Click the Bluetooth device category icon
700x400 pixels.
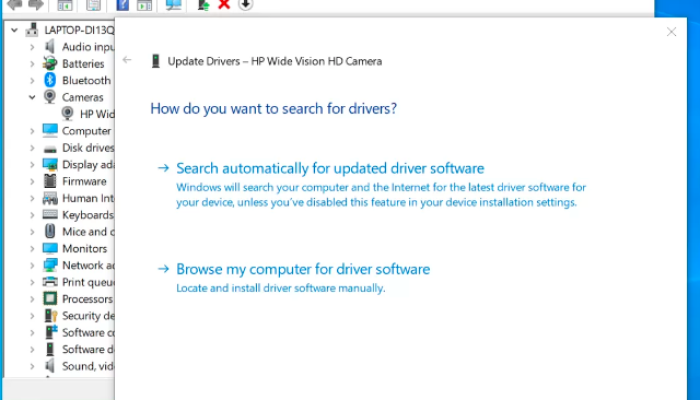50,80
